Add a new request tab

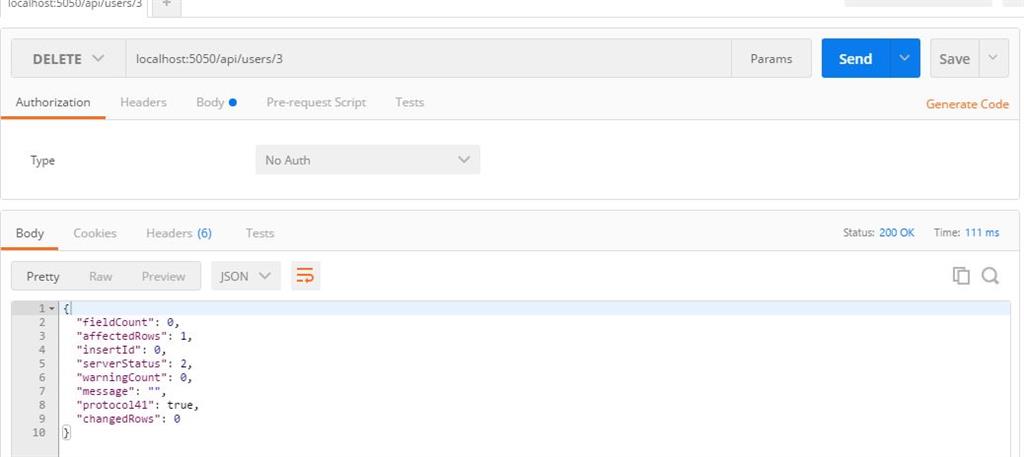pyautogui.click(x=166, y=4)
